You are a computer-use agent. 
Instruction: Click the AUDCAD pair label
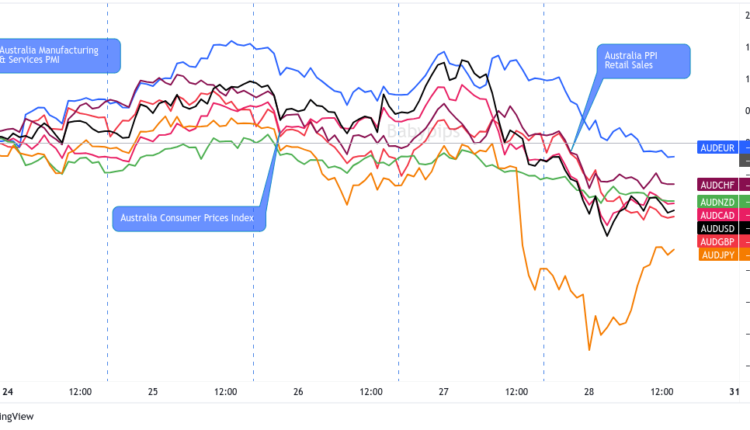point(716,215)
